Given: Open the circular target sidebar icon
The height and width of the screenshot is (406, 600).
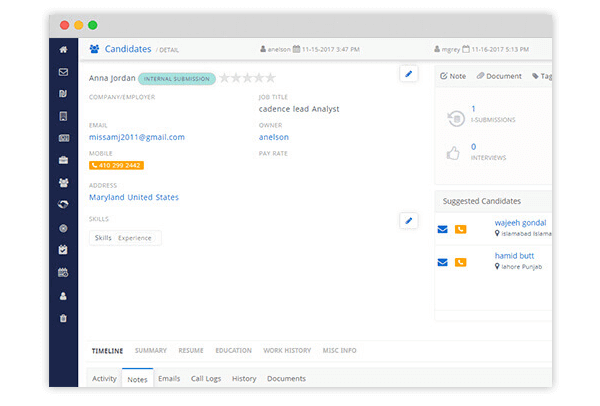Looking at the screenshot, I should point(64,228).
